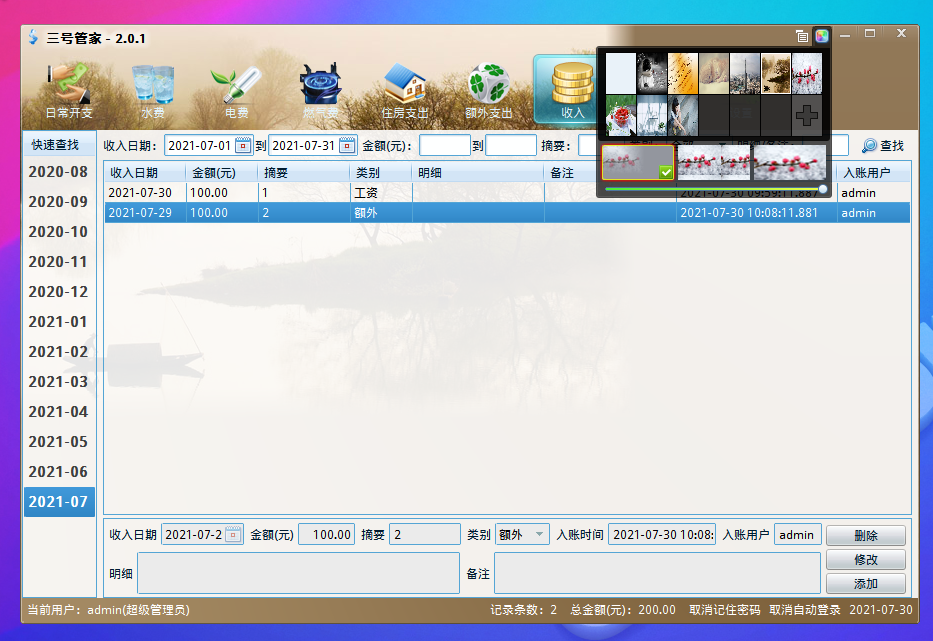This screenshot has height=641, width=933.
Task: Jump to month 2020-12 in quick search
Action: pos(58,292)
